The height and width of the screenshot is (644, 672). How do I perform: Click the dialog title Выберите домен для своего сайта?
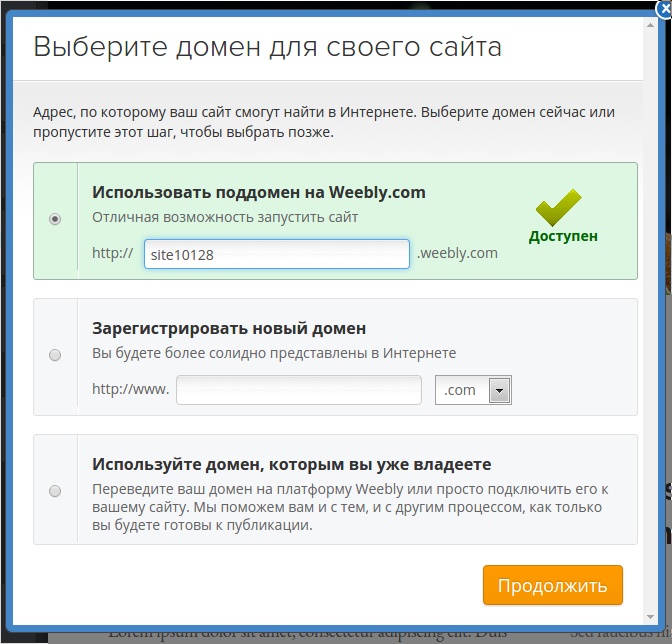(267, 47)
